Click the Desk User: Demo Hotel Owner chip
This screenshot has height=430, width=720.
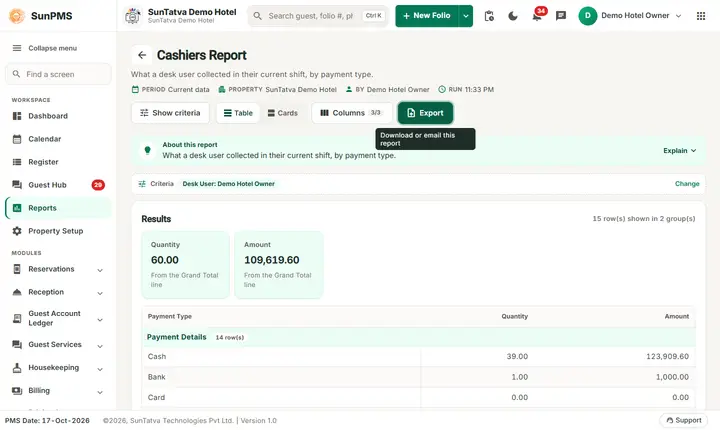228,184
